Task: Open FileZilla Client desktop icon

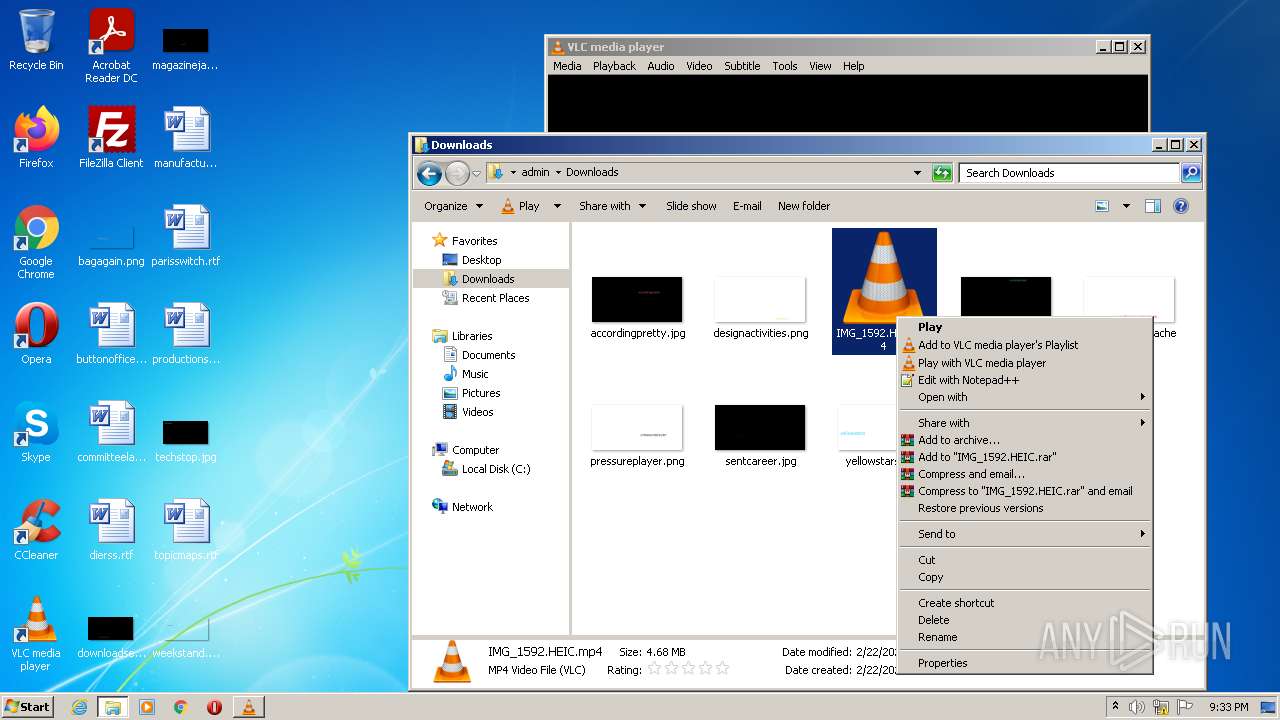Action: [x=111, y=138]
